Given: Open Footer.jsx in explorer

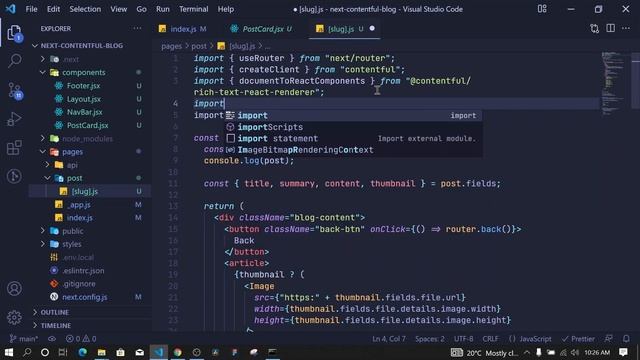Looking at the screenshot, I should click(83, 86).
